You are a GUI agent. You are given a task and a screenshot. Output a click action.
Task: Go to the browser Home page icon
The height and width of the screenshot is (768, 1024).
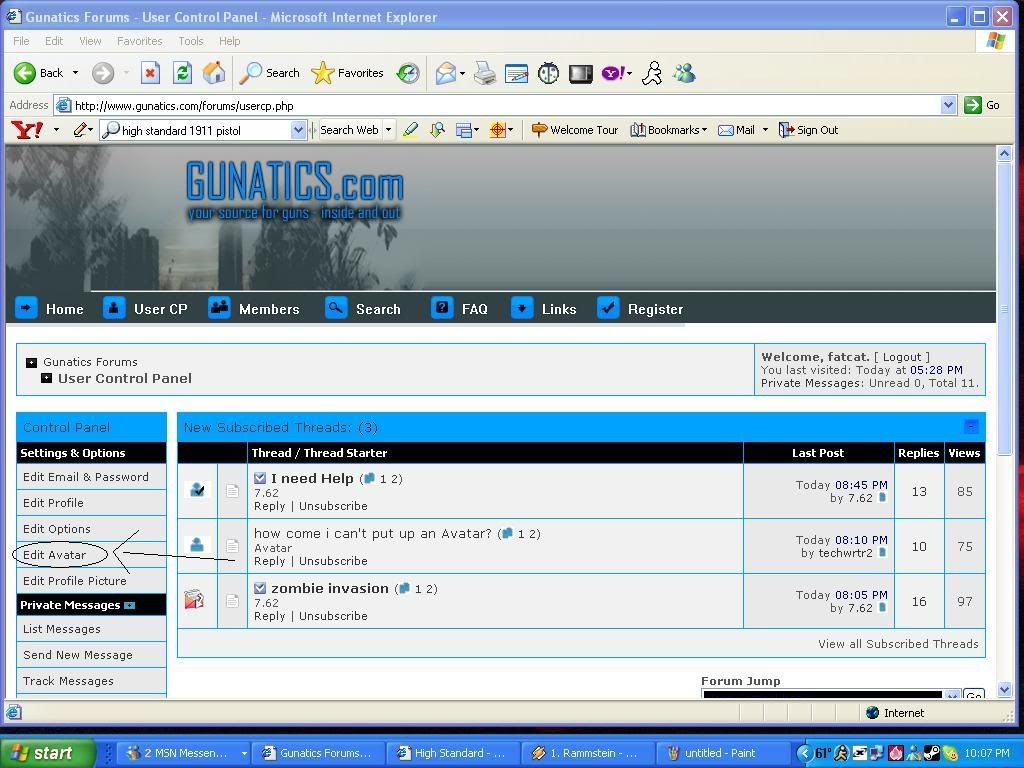(x=214, y=73)
